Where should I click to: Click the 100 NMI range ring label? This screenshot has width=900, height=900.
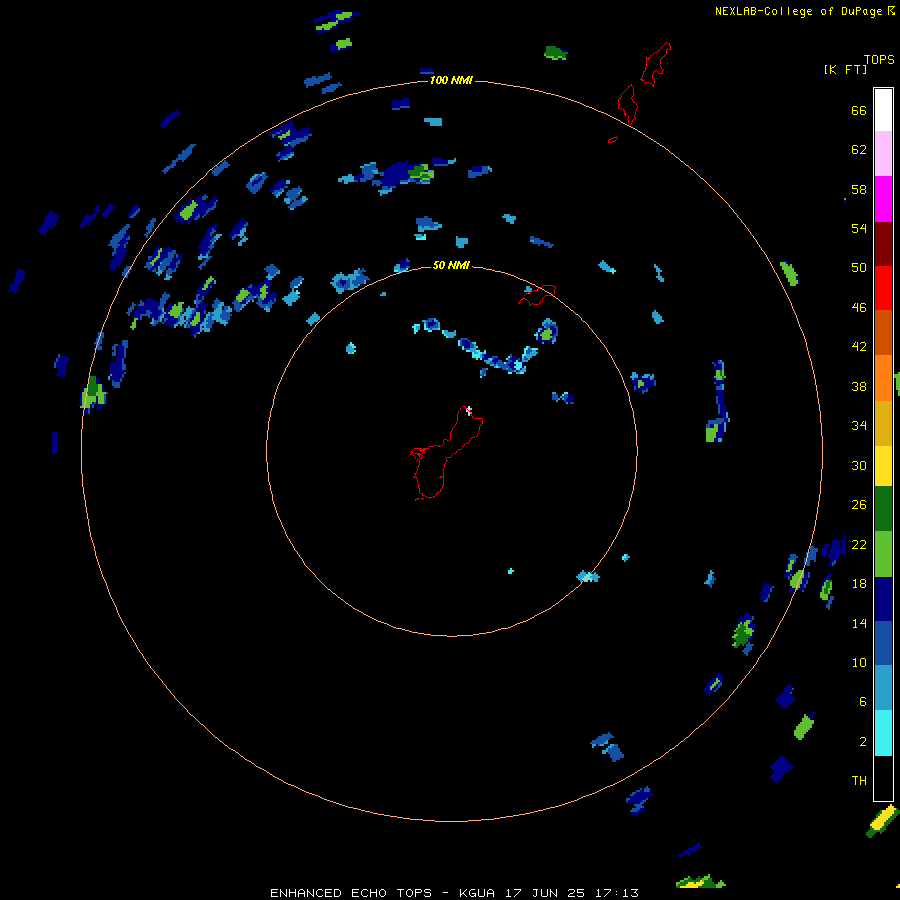(451, 80)
